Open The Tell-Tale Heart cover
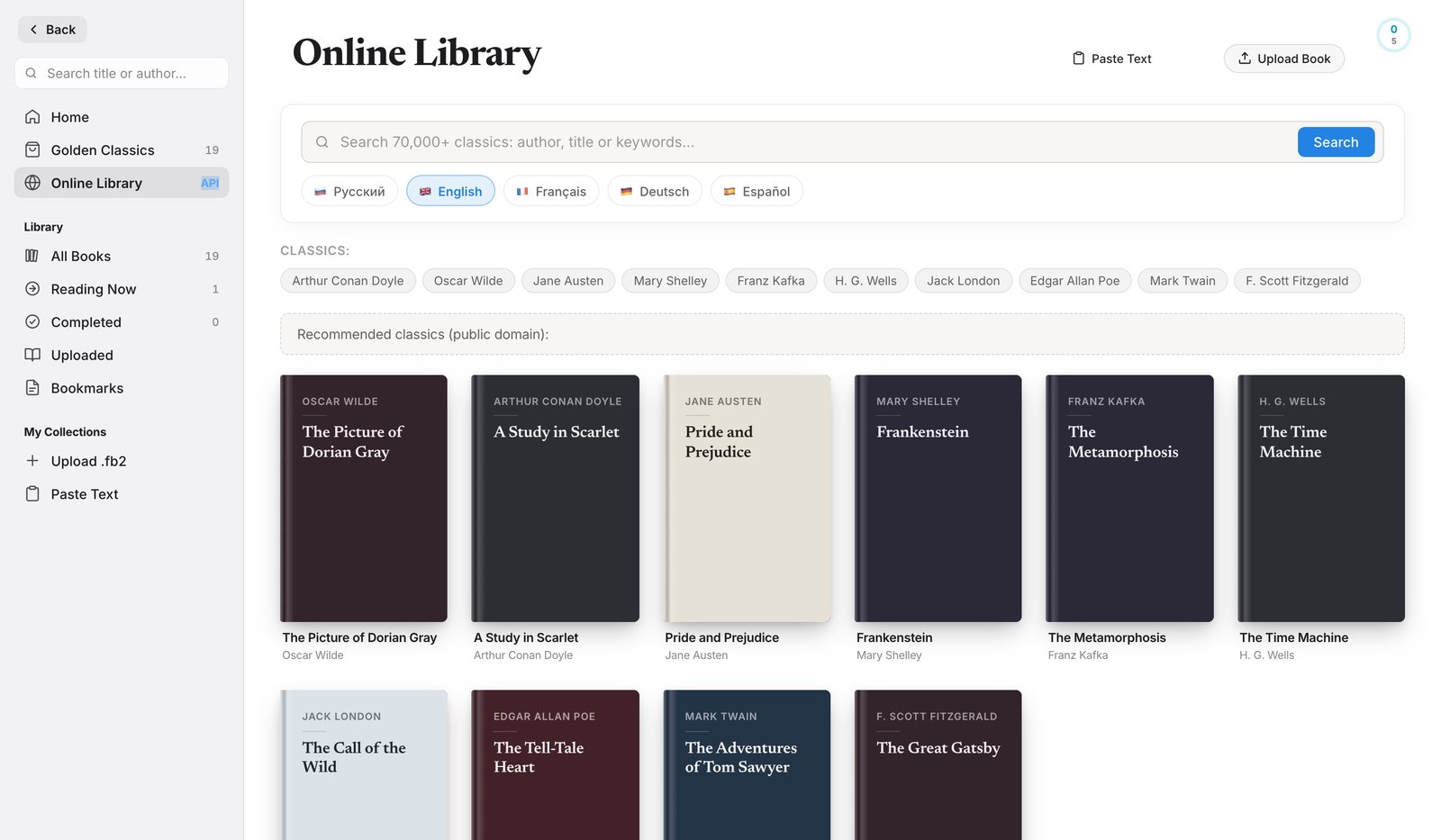This screenshot has width=1441, height=840. coord(556,765)
